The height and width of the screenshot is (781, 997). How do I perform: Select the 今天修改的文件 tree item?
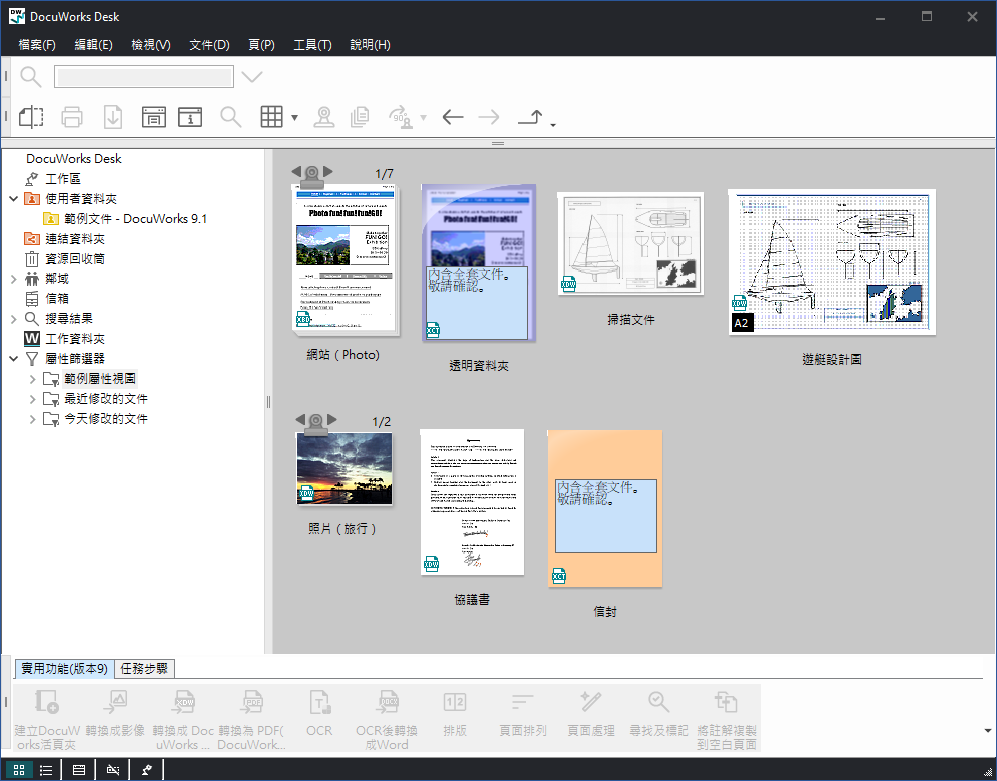[x=106, y=418]
